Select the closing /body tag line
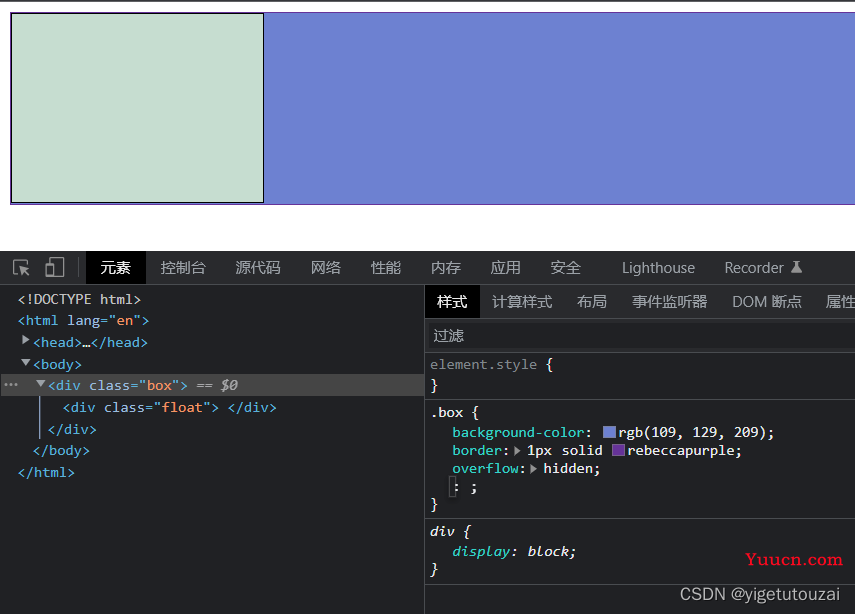The image size is (855, 614). (61, 450)
